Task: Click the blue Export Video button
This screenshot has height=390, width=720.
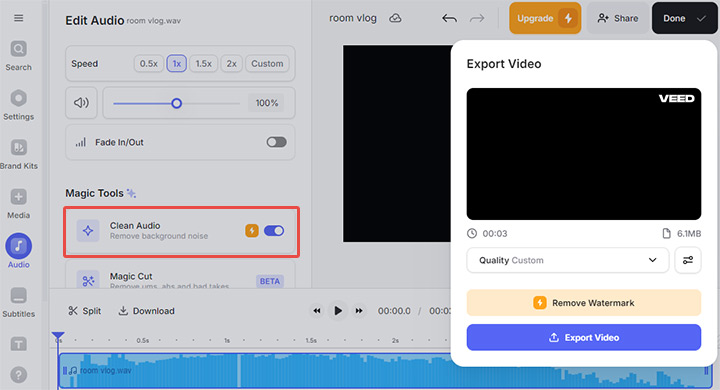Action: tap(584, 338)
